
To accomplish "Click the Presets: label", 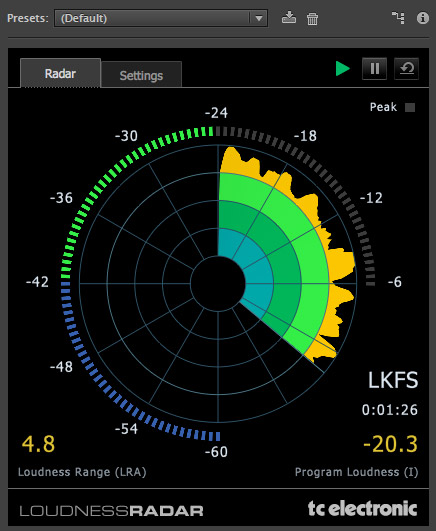I will (x=28, y=18).
